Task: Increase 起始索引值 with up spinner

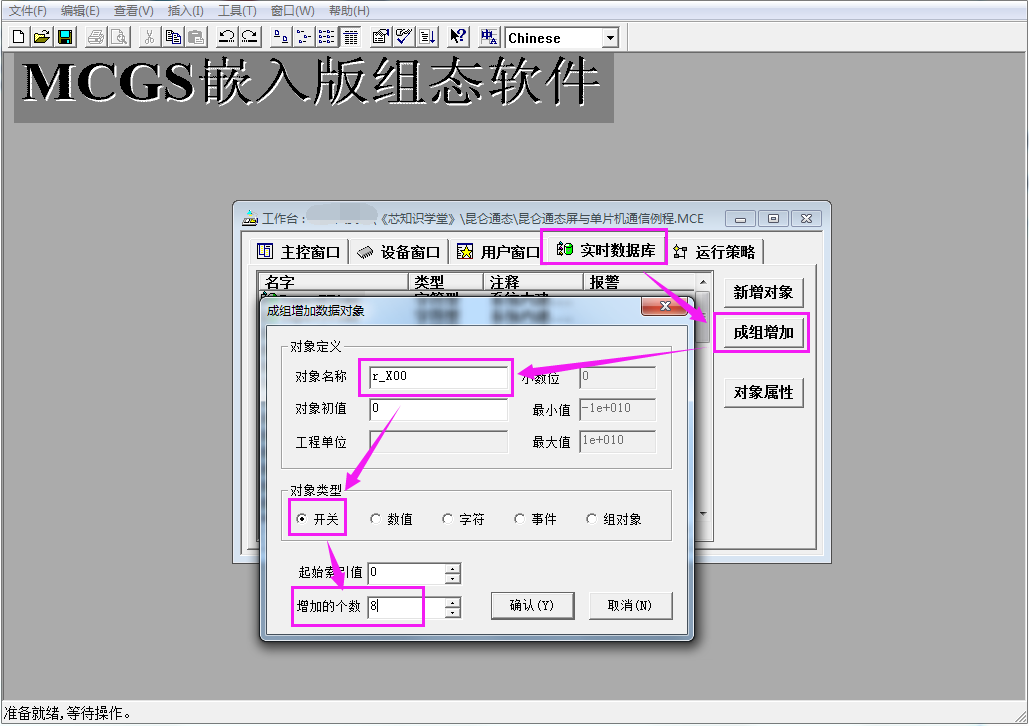Action: coord(452,568)
